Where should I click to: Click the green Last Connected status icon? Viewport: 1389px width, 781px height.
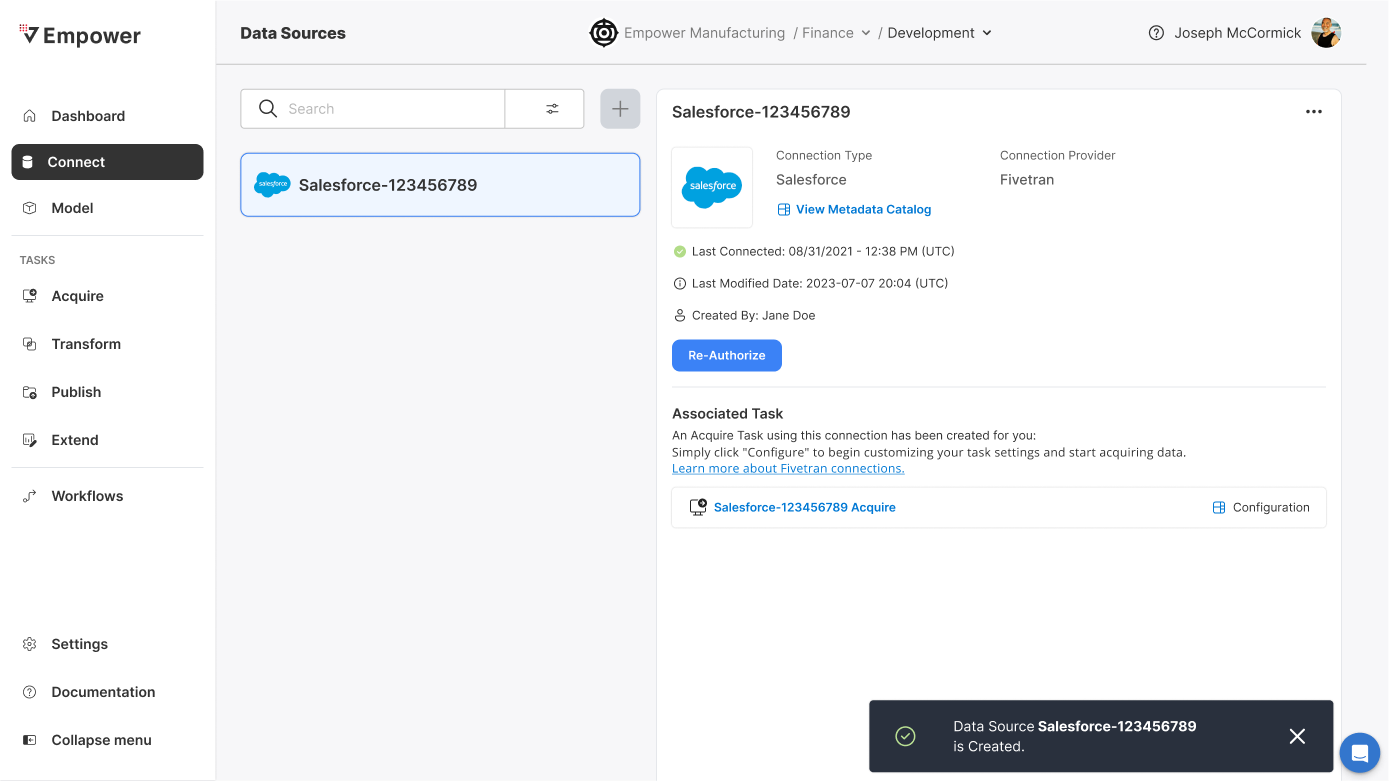(680, 251)
